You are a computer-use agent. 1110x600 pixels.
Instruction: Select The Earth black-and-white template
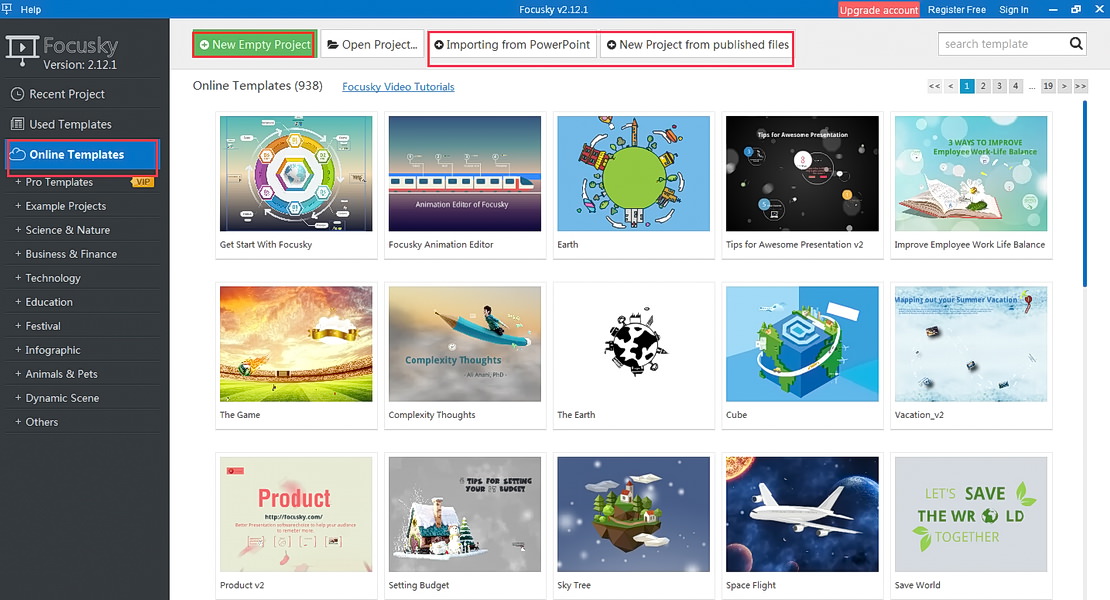633,356
